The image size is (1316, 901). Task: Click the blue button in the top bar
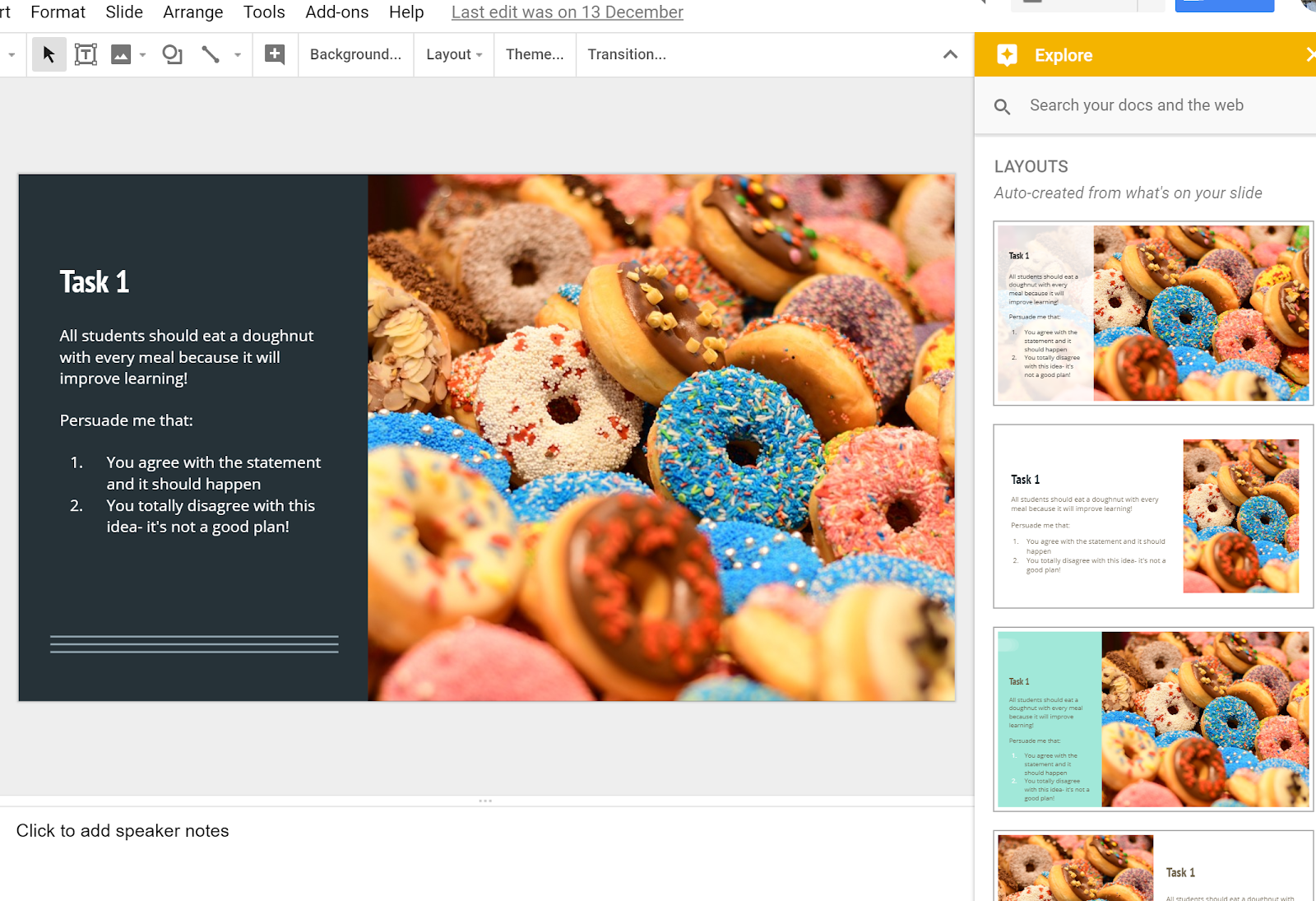click(x=1225, y=6)
